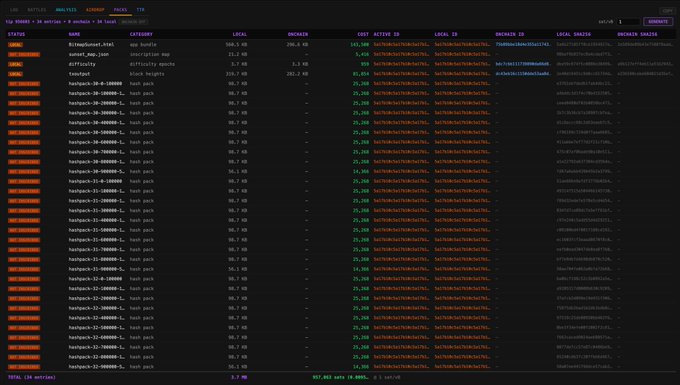
Task: Select the difficulty row name
Action: (x=82, y=64)
